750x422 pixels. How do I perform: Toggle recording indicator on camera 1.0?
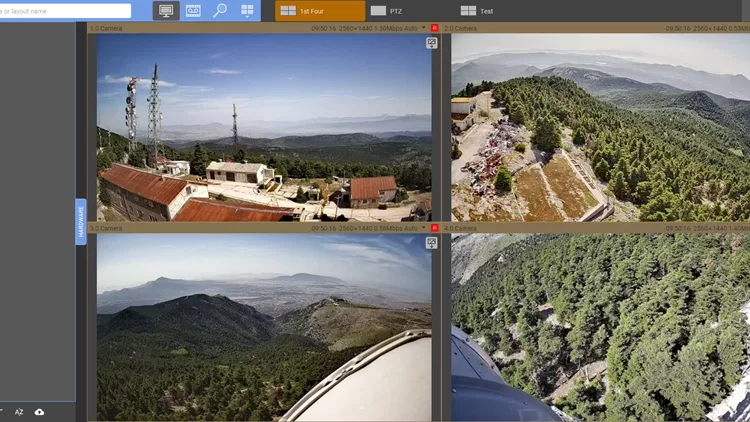434,28
